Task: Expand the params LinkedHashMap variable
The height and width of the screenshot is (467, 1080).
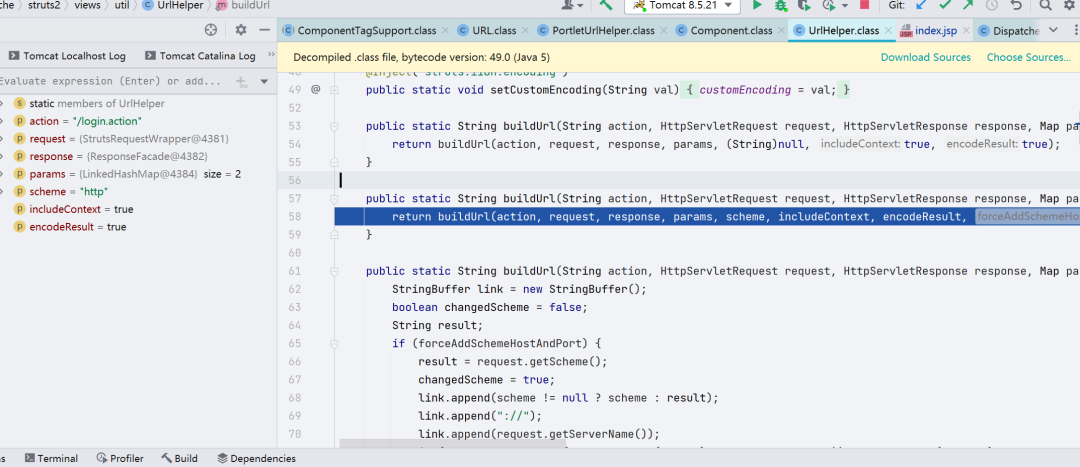Action: tap(3, 174)
